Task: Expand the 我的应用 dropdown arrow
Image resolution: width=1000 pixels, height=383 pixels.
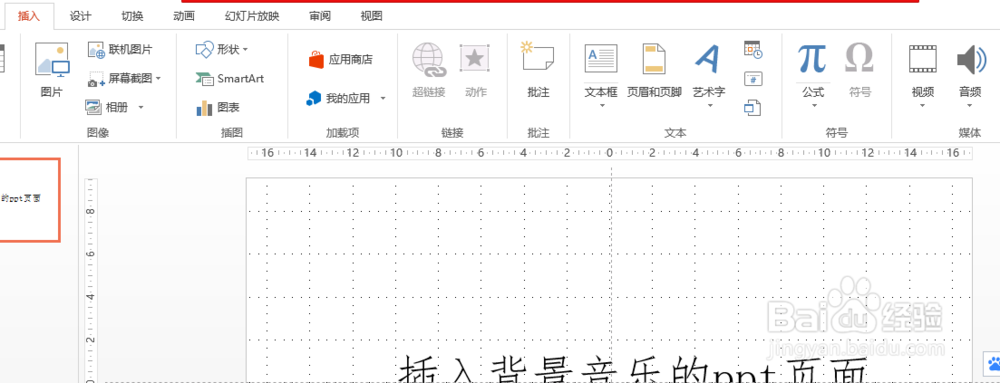Action: 383,98
